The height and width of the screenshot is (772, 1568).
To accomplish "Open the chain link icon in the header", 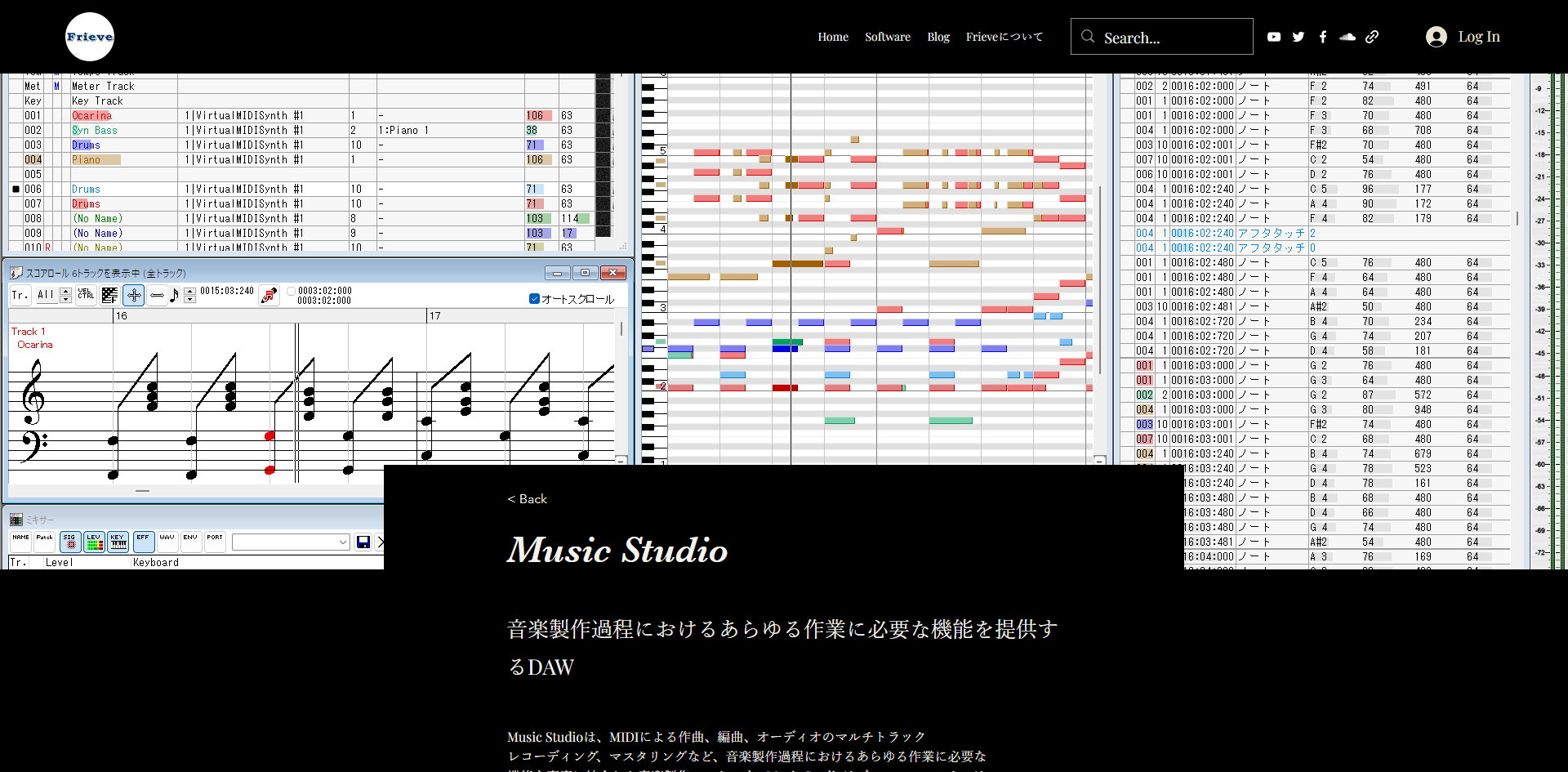I will click(x=1372, y=37).
